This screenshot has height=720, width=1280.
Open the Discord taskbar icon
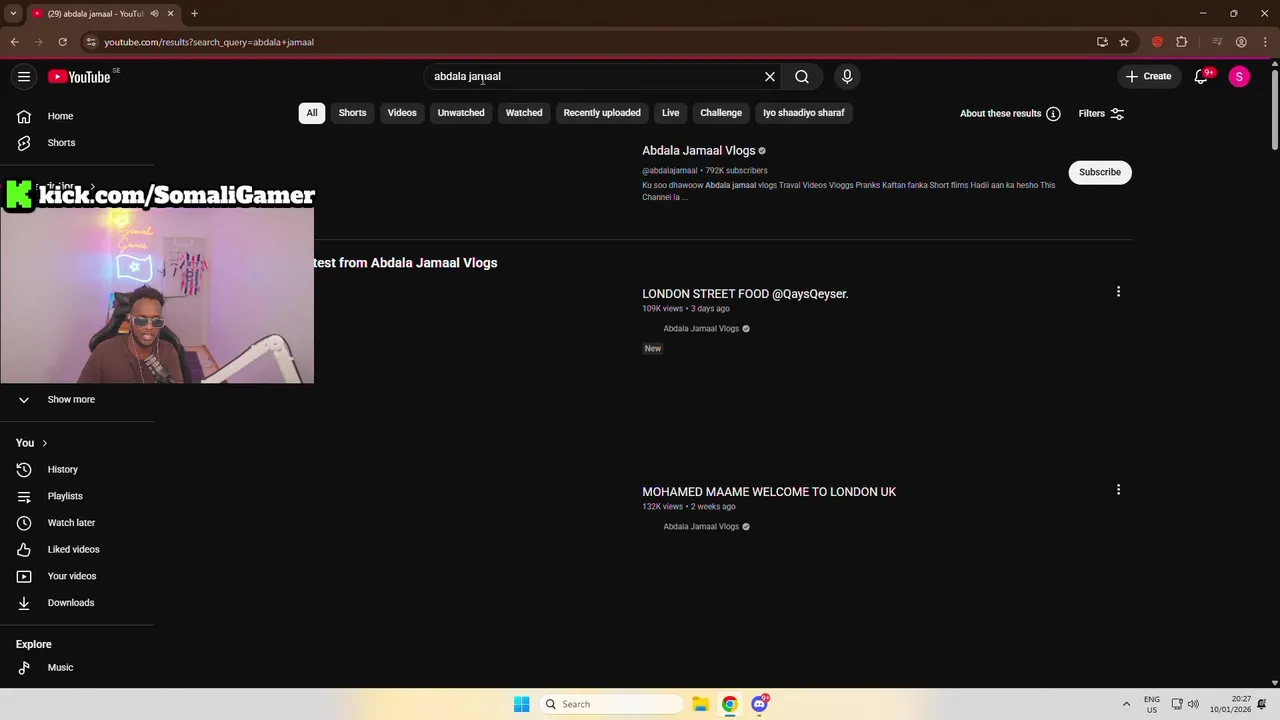click(759, 704)
